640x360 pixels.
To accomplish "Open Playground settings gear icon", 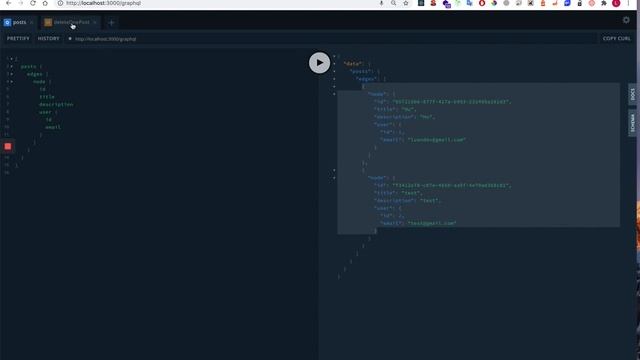I will point(626,20).
